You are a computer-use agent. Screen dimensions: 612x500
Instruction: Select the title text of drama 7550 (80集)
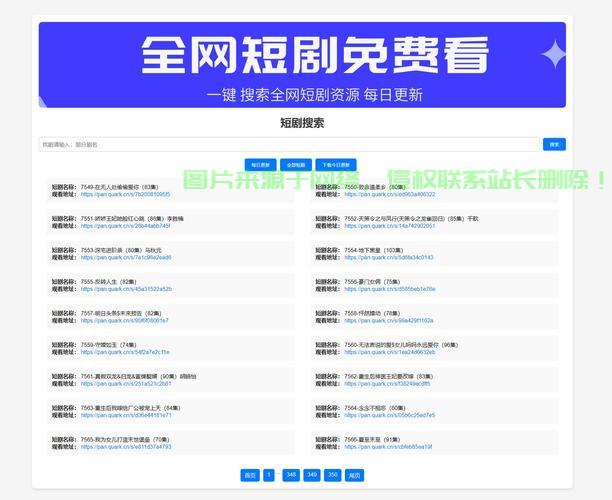(375, 187)
